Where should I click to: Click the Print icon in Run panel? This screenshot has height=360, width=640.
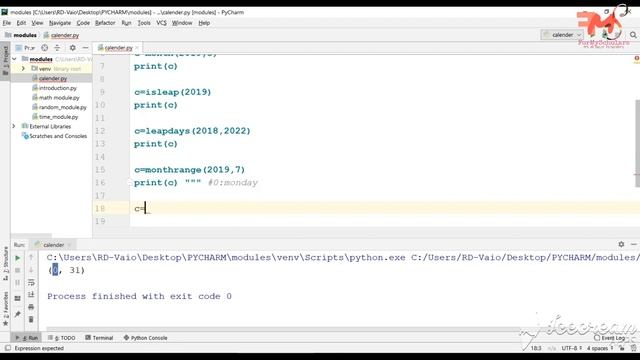click(x=31, y=307)
